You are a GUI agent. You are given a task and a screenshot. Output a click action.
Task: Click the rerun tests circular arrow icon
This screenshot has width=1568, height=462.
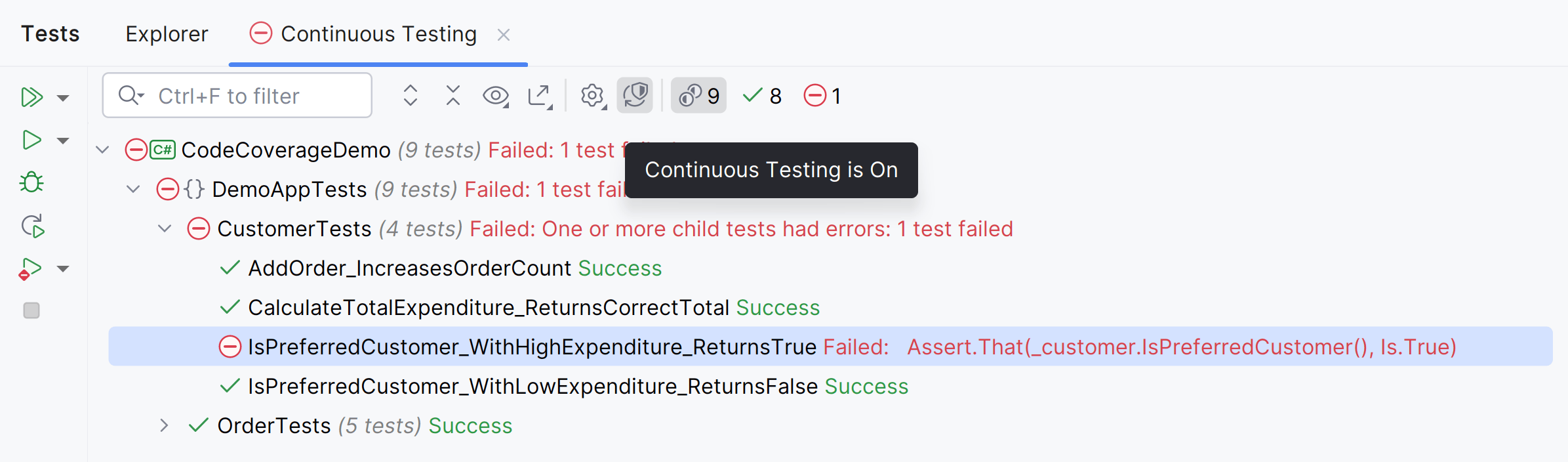click(x=32, y=226)
